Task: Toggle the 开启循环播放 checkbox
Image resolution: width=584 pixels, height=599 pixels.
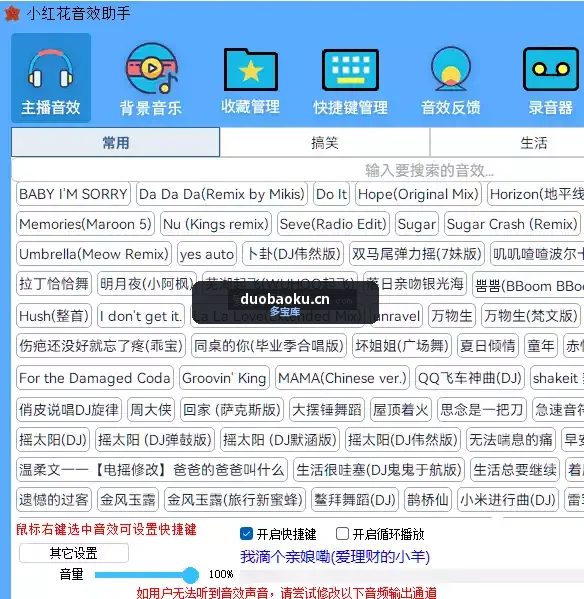Action: (x=342, y=534)
